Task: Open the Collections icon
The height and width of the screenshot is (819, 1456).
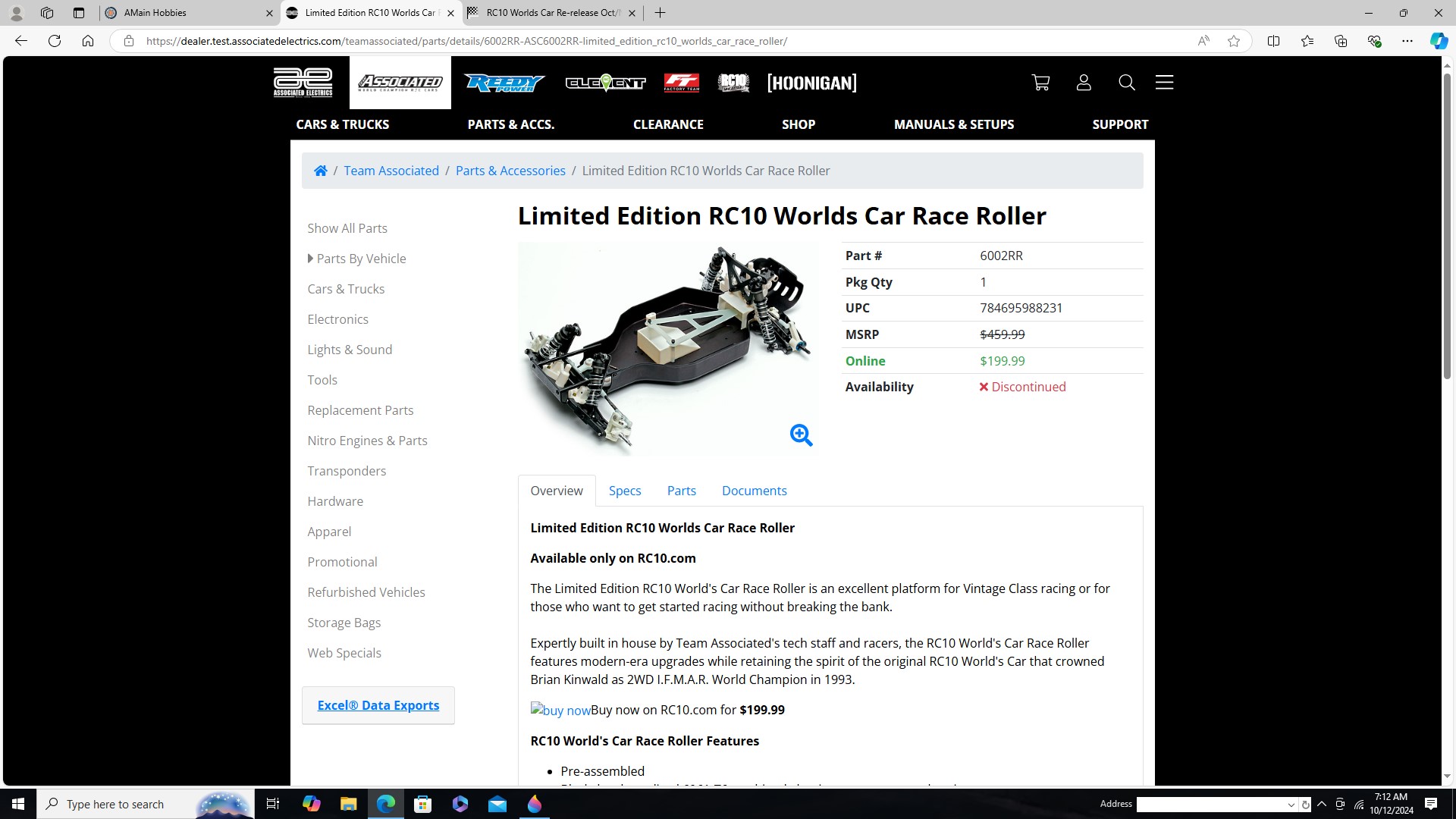Action: (1340, 41)
